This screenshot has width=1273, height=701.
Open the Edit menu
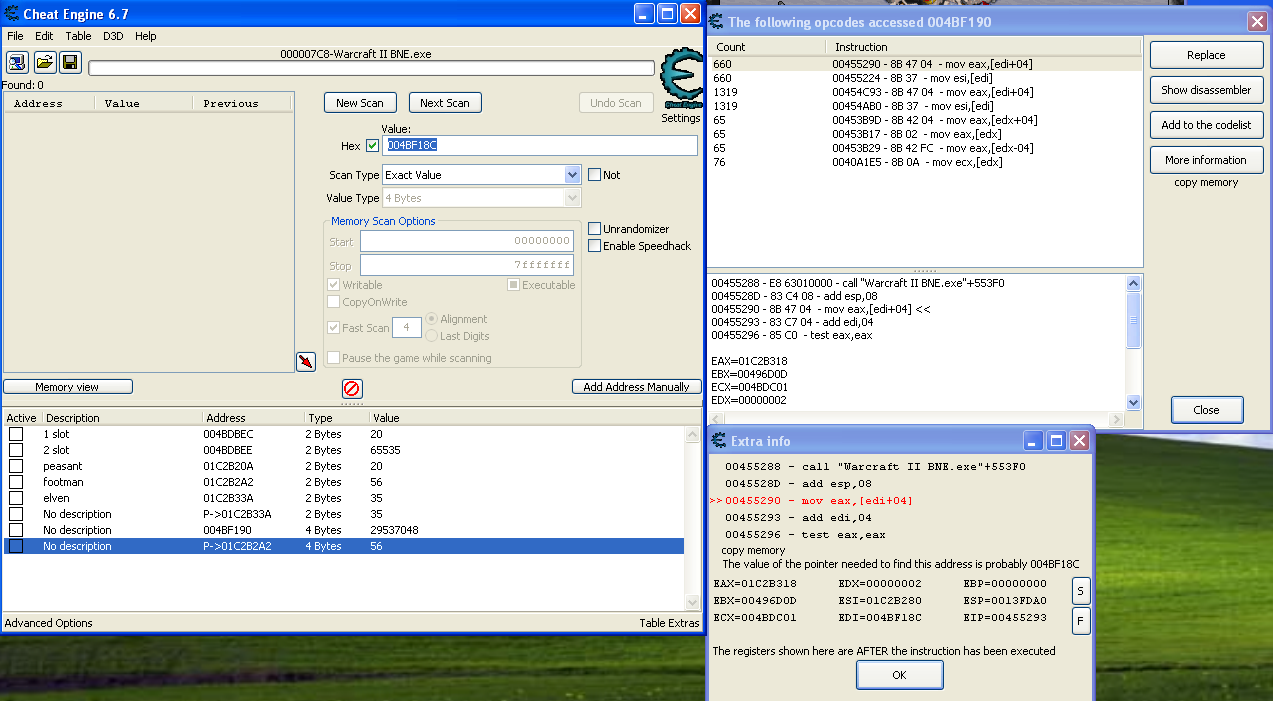coord(44,36)
